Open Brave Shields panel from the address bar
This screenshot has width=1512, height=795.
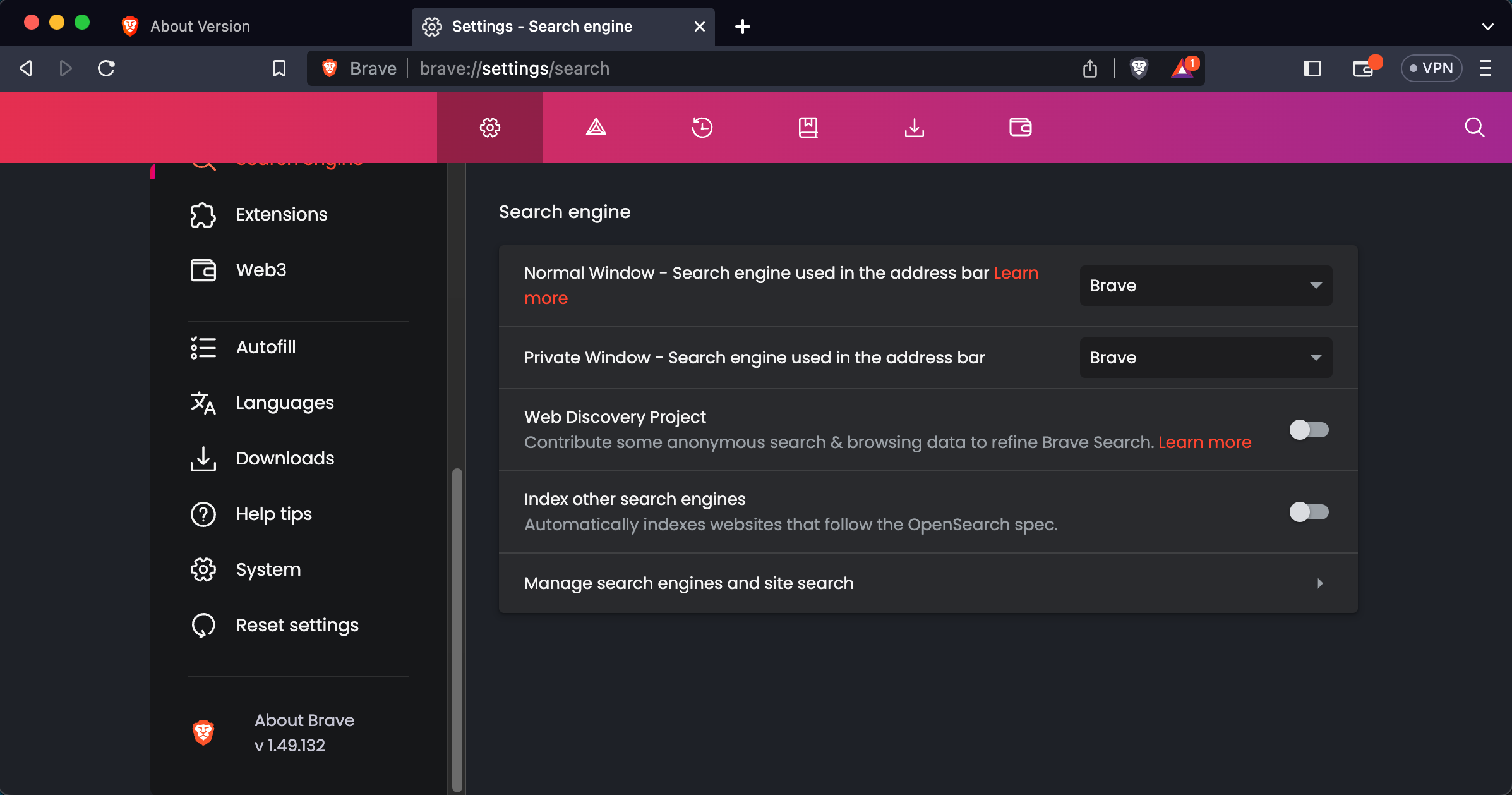pyautogui.click(x=1138, y=68)
